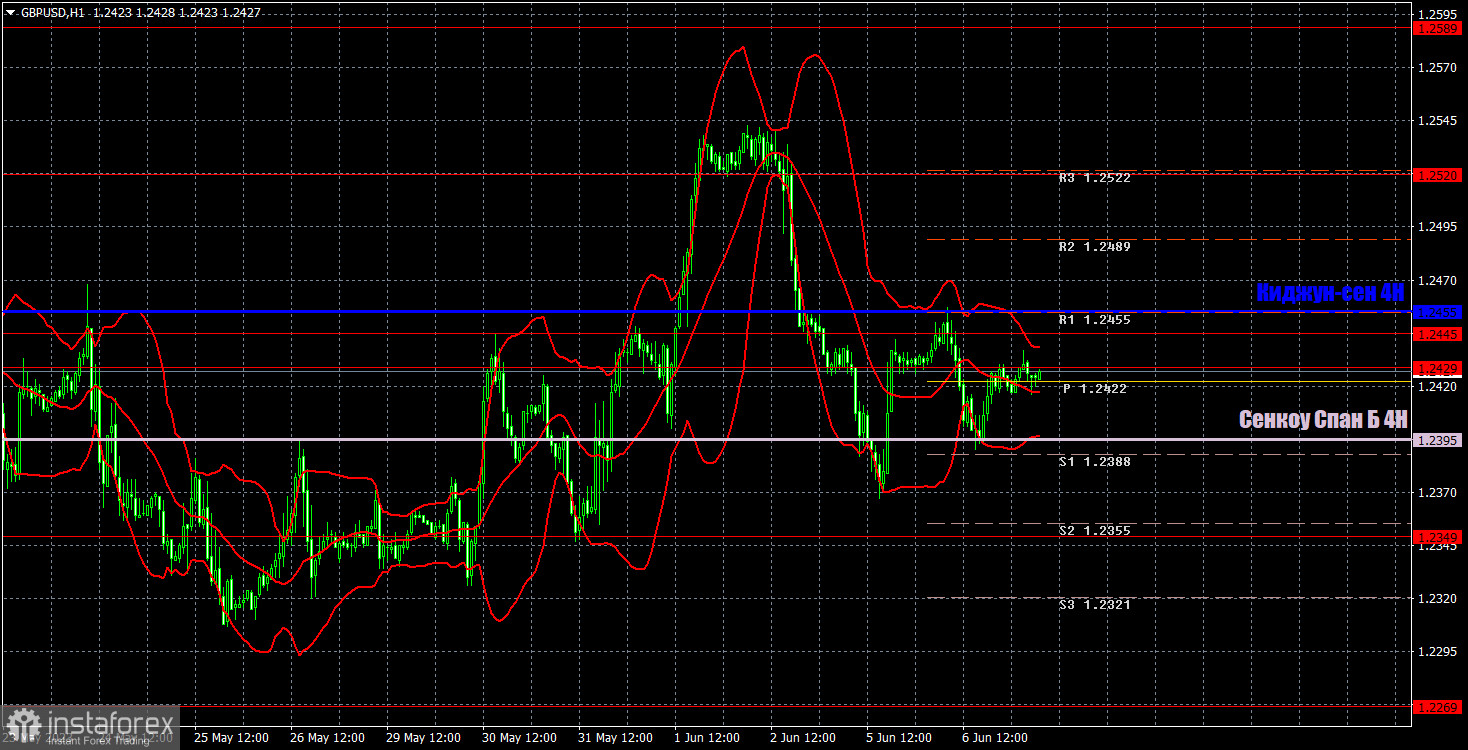The height and width of the screenshot is (750, 1468).
Task: Click the 6 Jun 12:00 time label
Action: 995,738
